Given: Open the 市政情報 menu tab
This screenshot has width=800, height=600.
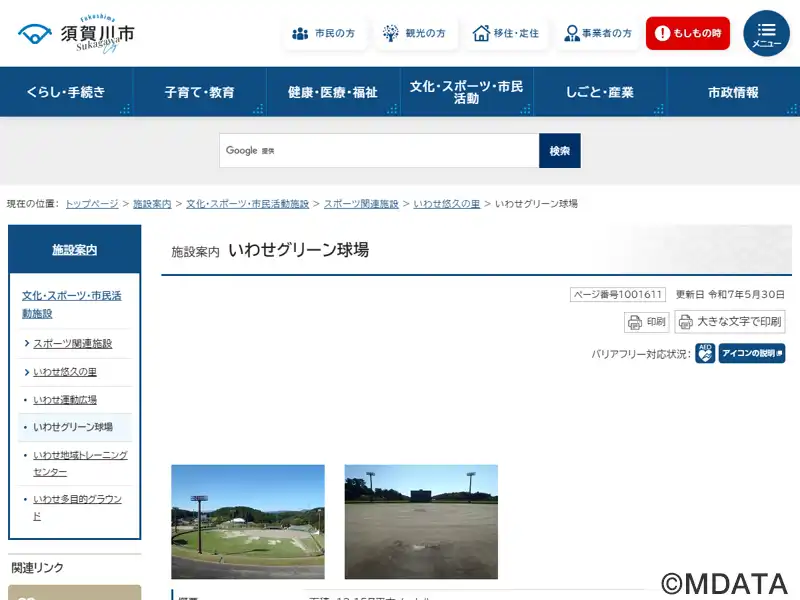Looking at the screenshot, I should click(x=733, y=92).
